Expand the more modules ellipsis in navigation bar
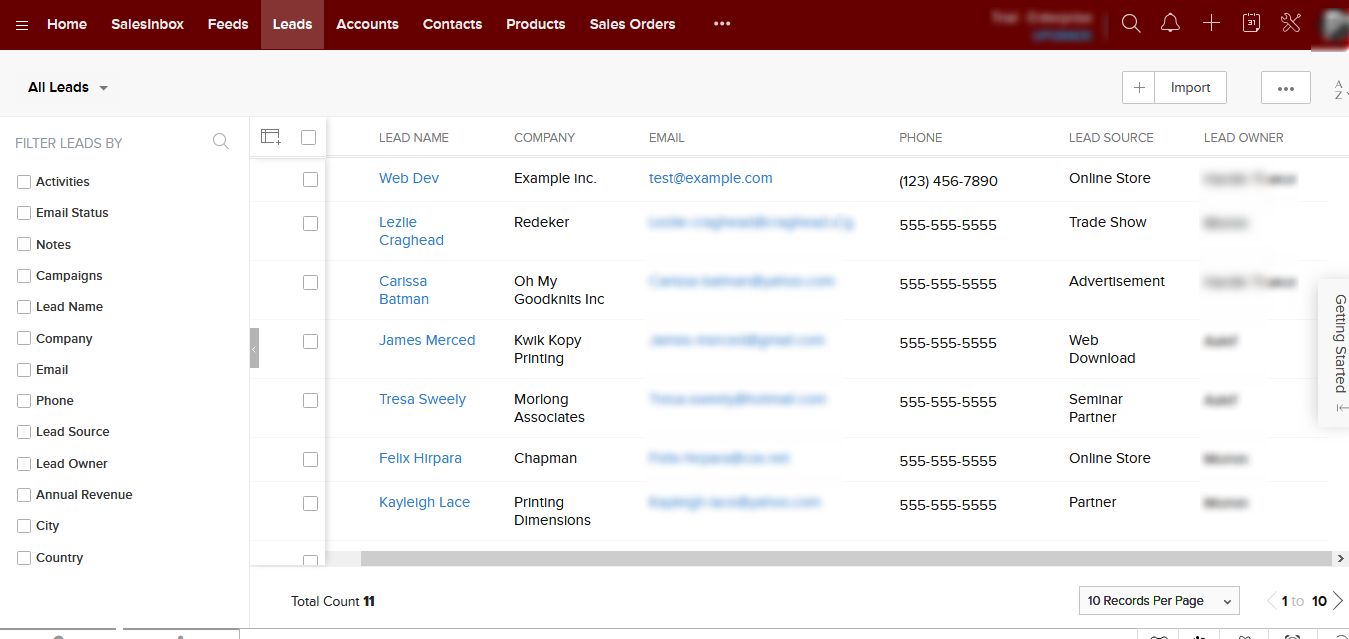This screenshot has width=1349, height=639. (x=722, y=25)
